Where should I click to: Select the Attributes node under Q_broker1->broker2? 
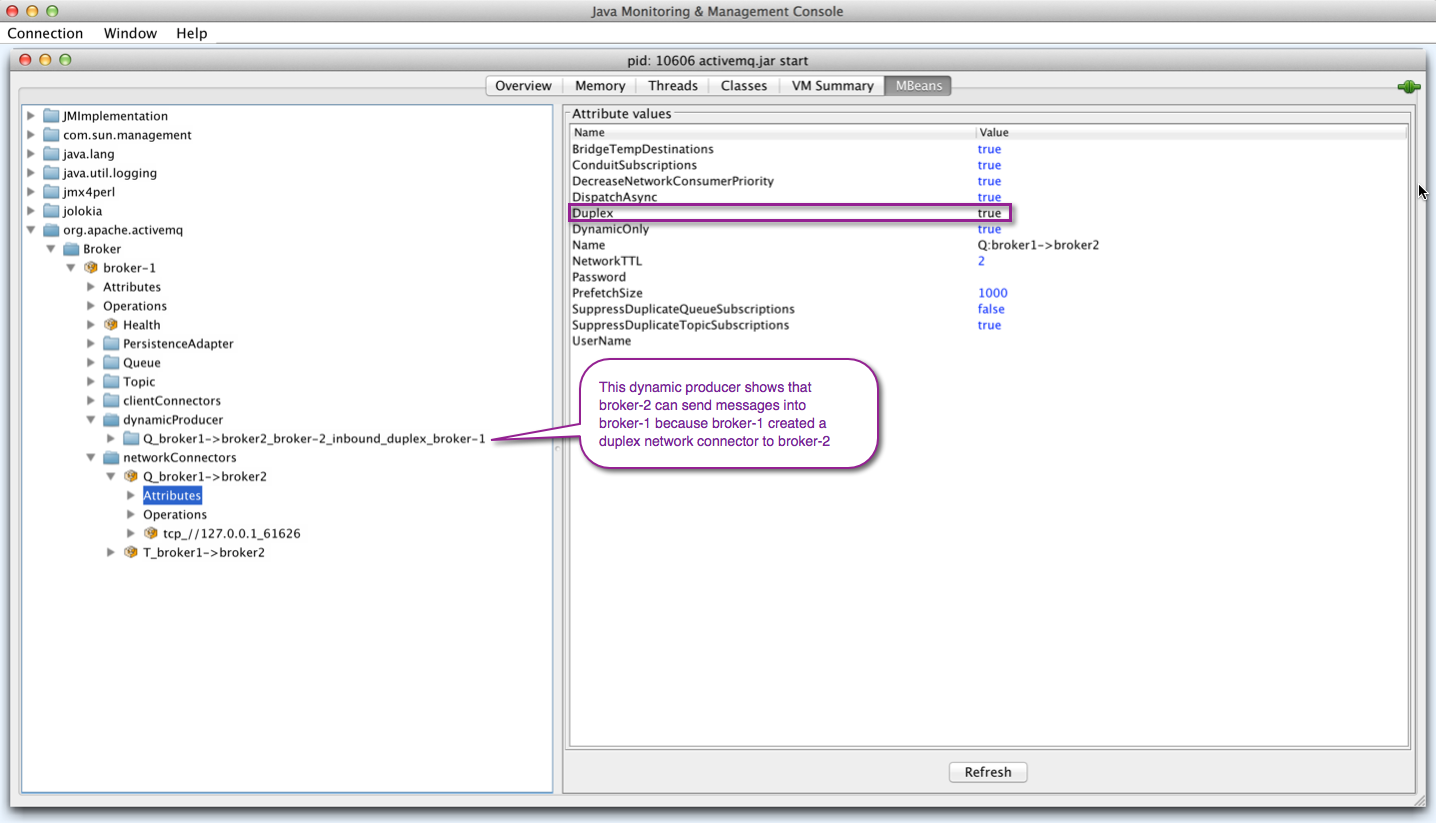coord(172,496)
